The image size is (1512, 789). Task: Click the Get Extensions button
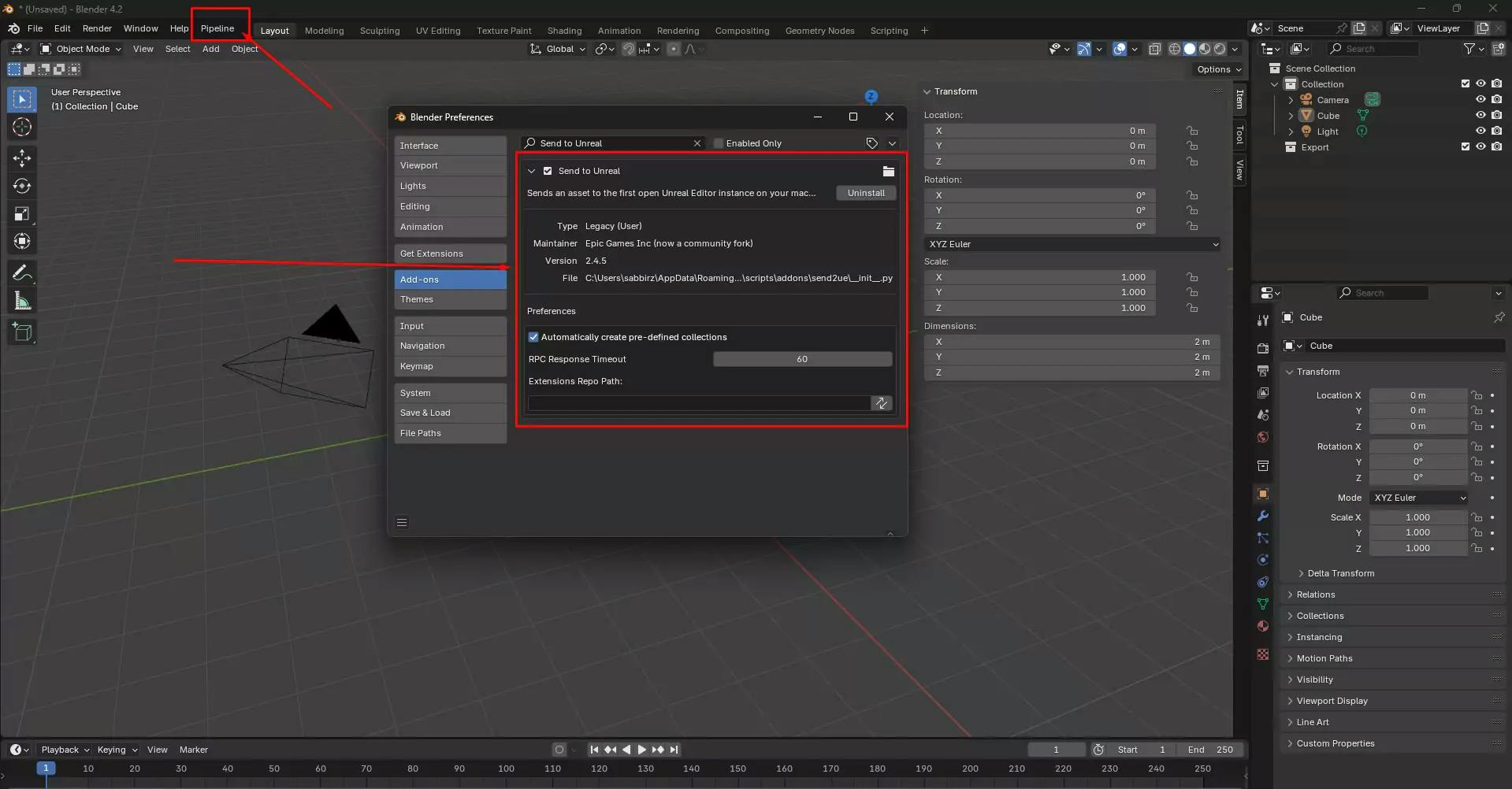tap(450, 254)
